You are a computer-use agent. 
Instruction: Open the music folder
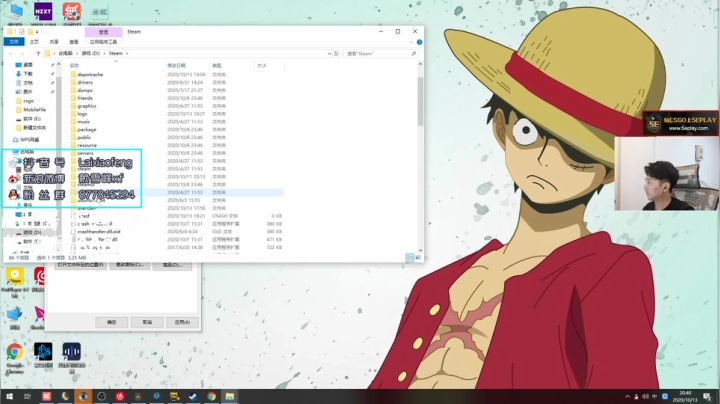tap(84, 121)
